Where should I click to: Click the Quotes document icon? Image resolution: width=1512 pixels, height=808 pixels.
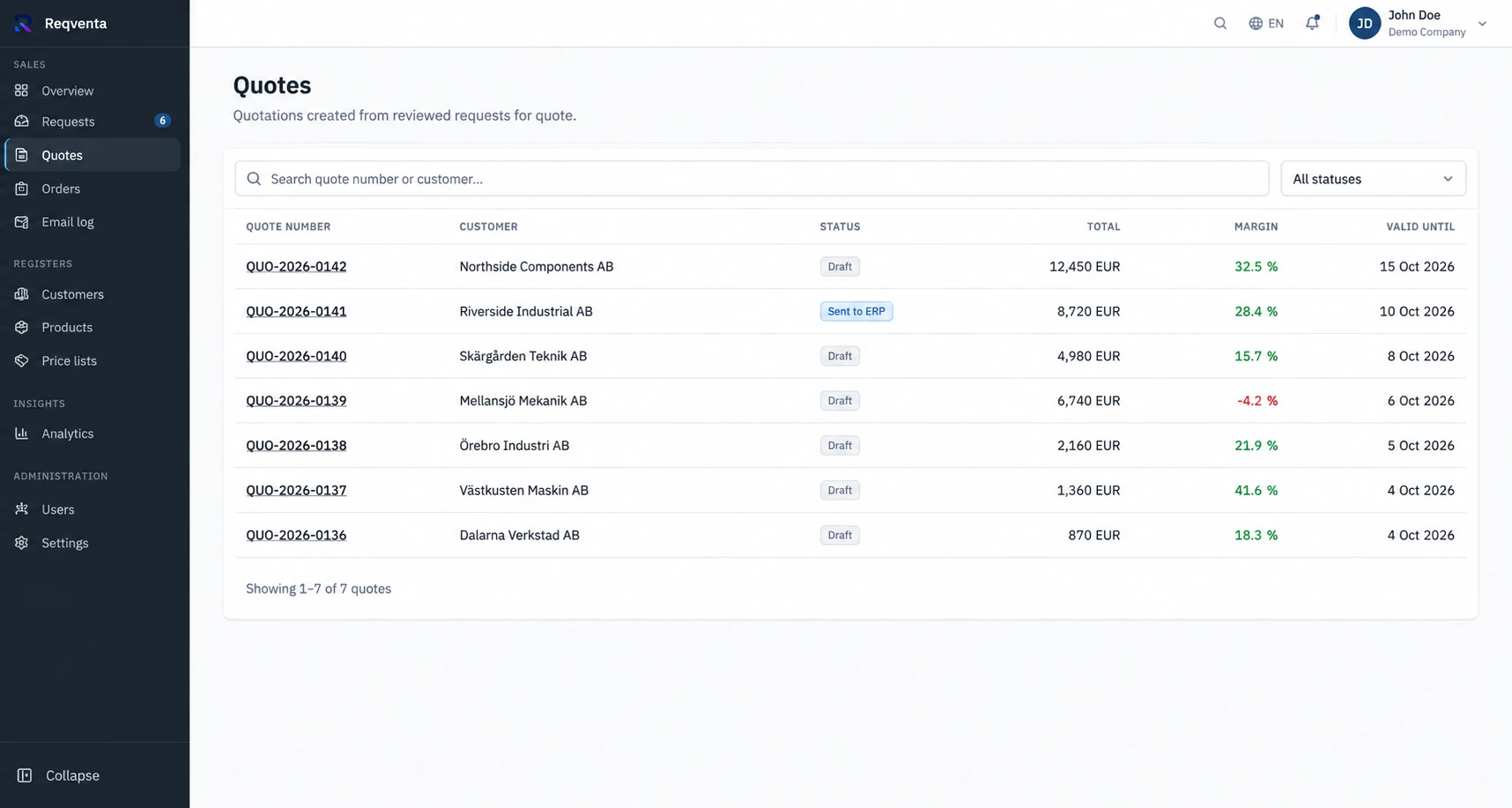click(x=22, y=155)
